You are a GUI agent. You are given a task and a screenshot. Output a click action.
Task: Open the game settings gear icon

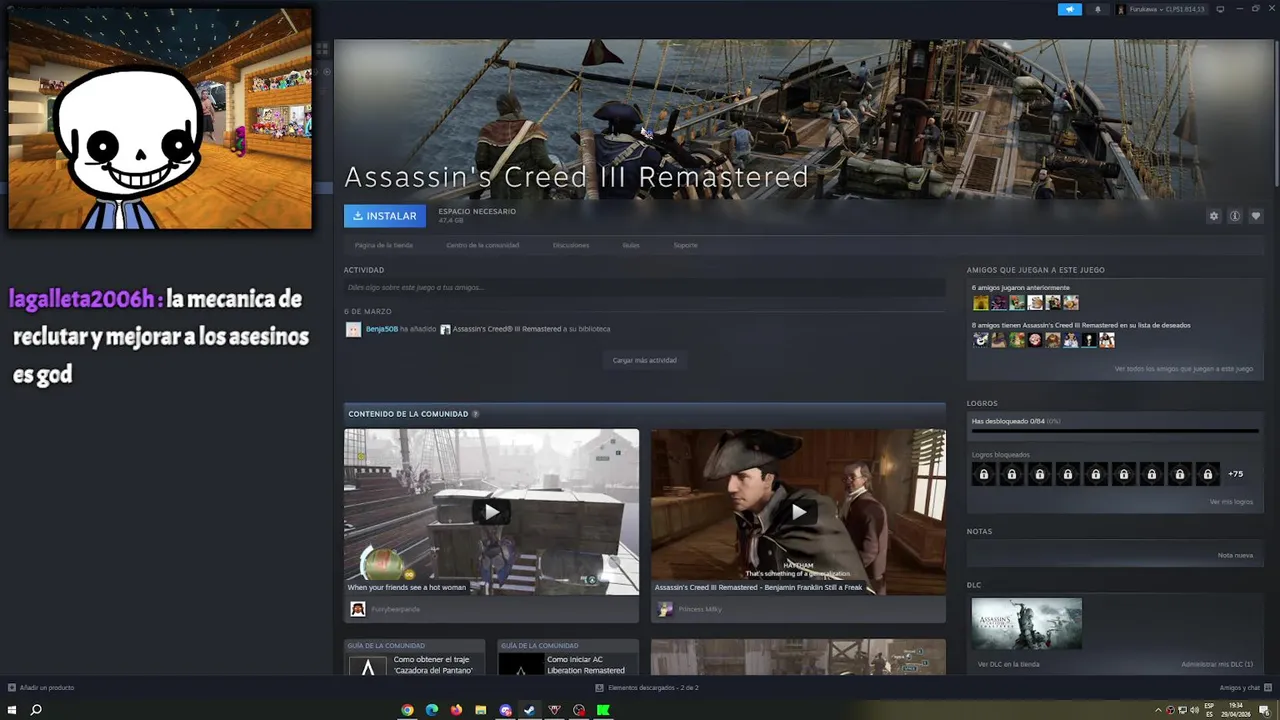(x=1214, y=216)
